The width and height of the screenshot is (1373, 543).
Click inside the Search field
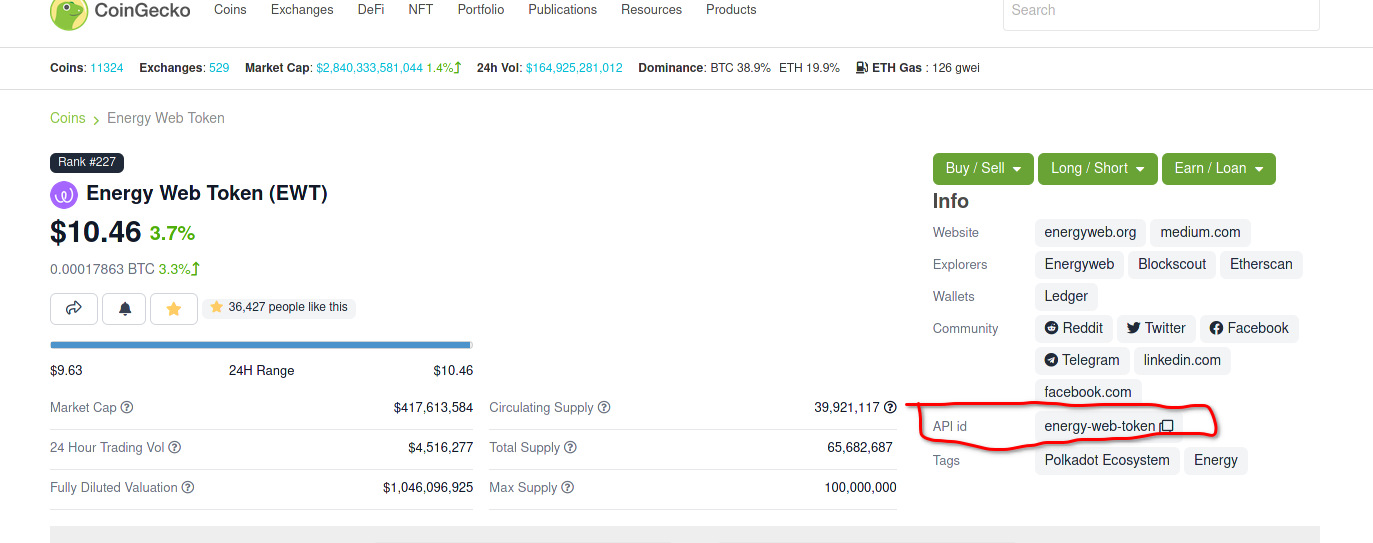click(1161, 12)
